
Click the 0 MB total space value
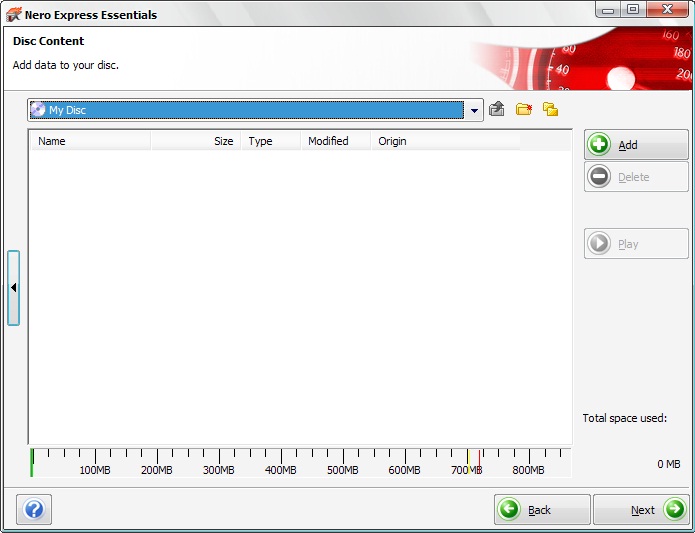pos(668,464)
